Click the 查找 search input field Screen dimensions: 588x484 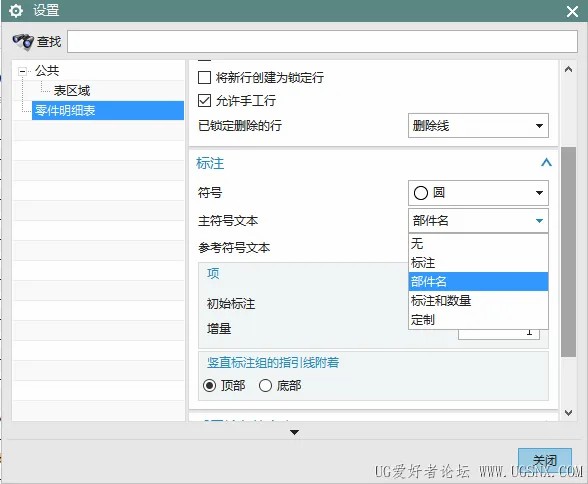tap(322, 41)
